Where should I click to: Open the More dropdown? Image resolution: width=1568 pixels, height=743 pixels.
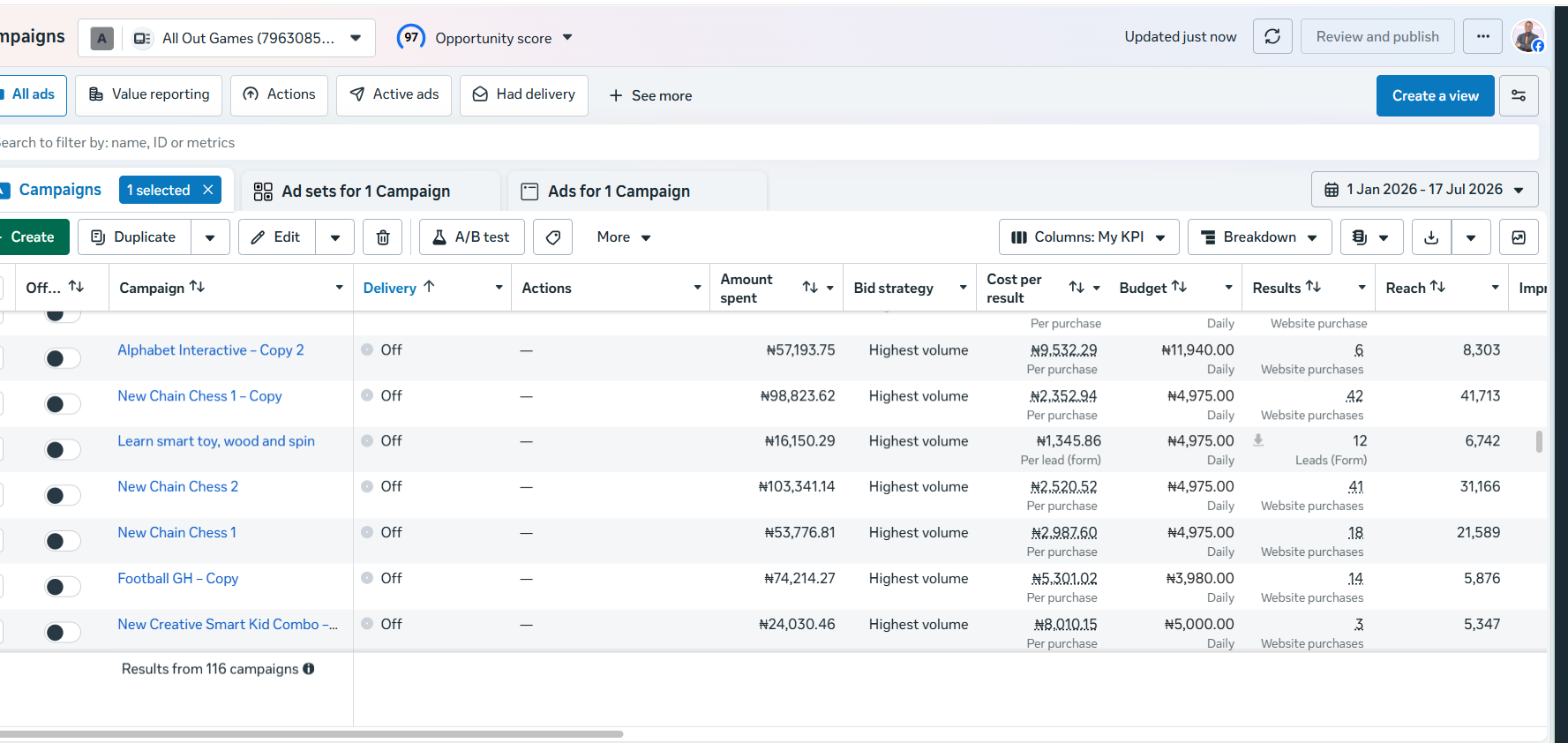tap(624, 237)
